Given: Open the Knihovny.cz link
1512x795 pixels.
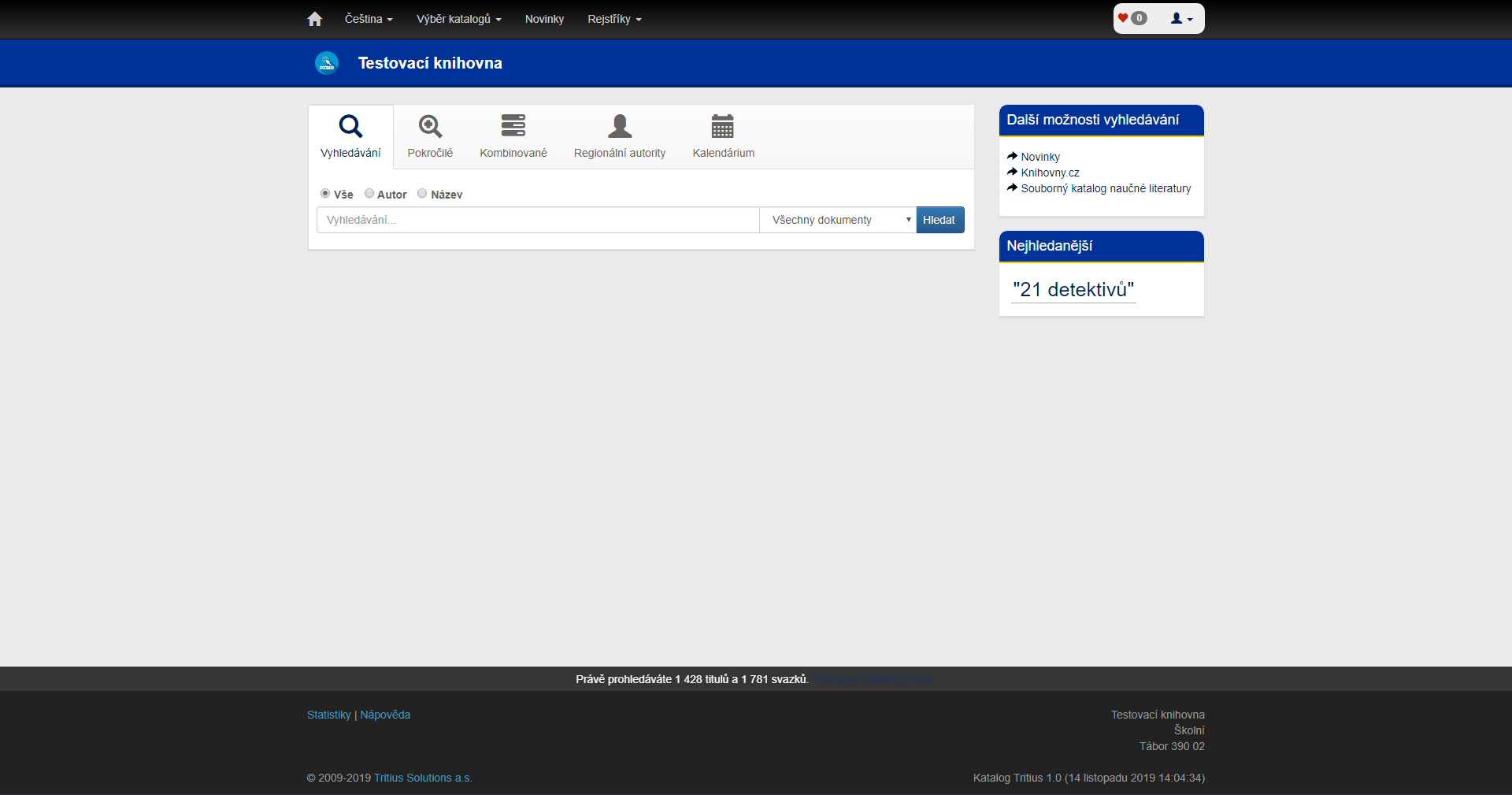Looking at the screenshot, I should (1050, 173).
